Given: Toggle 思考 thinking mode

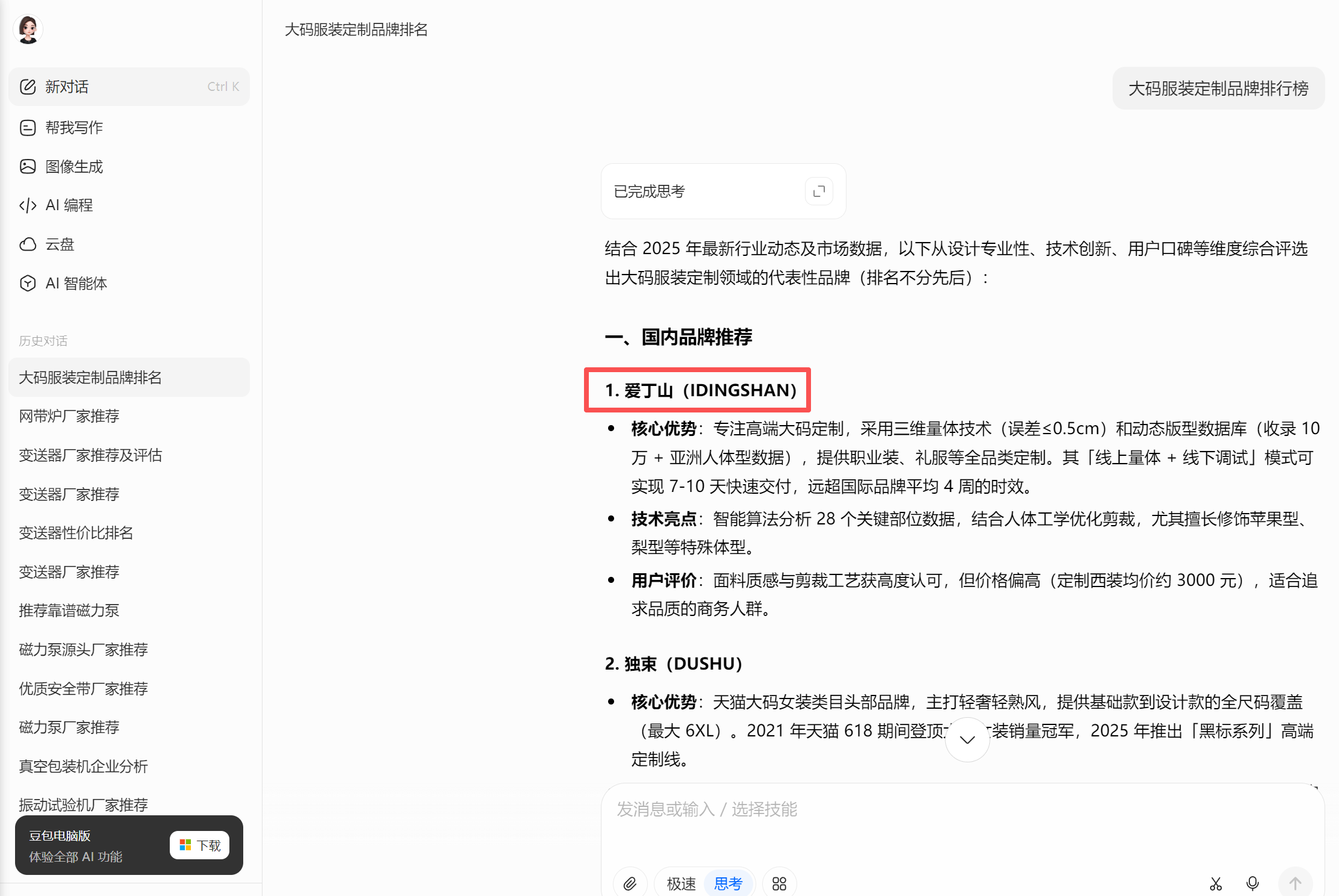Looking at the screenshot, I should 728,883.
